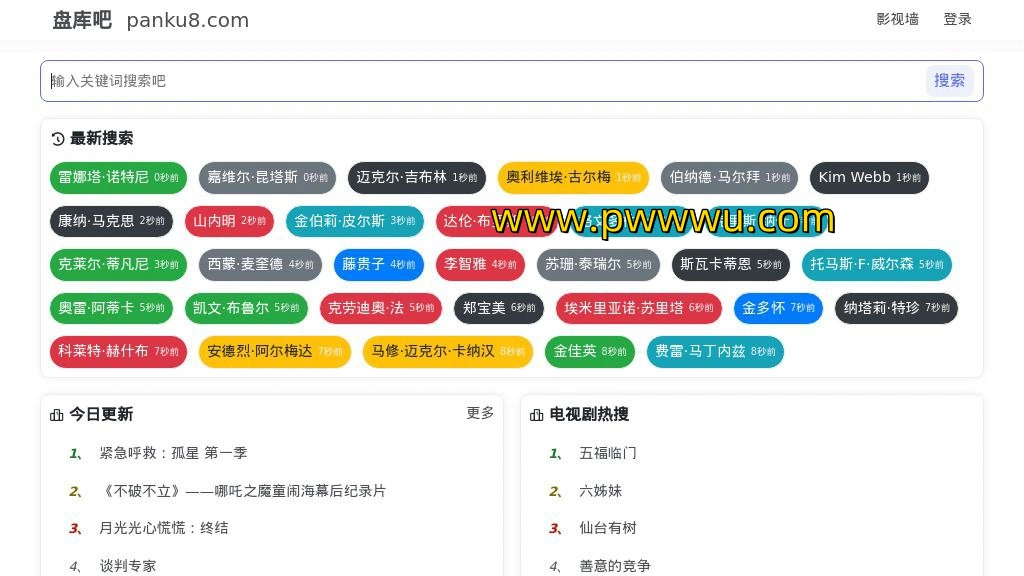
Task: Click the 搜索 search button
Action: (x=950, y=80)
